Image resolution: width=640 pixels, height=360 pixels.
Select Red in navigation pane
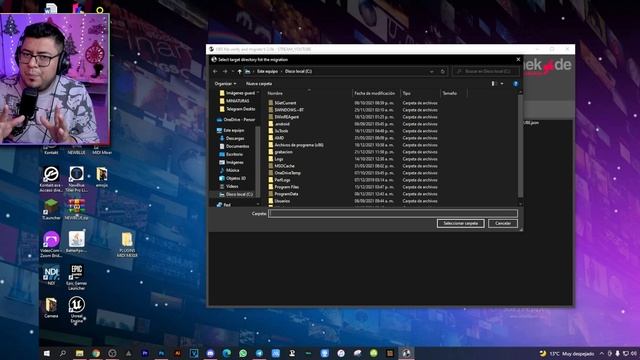click(x=224, y=204)
